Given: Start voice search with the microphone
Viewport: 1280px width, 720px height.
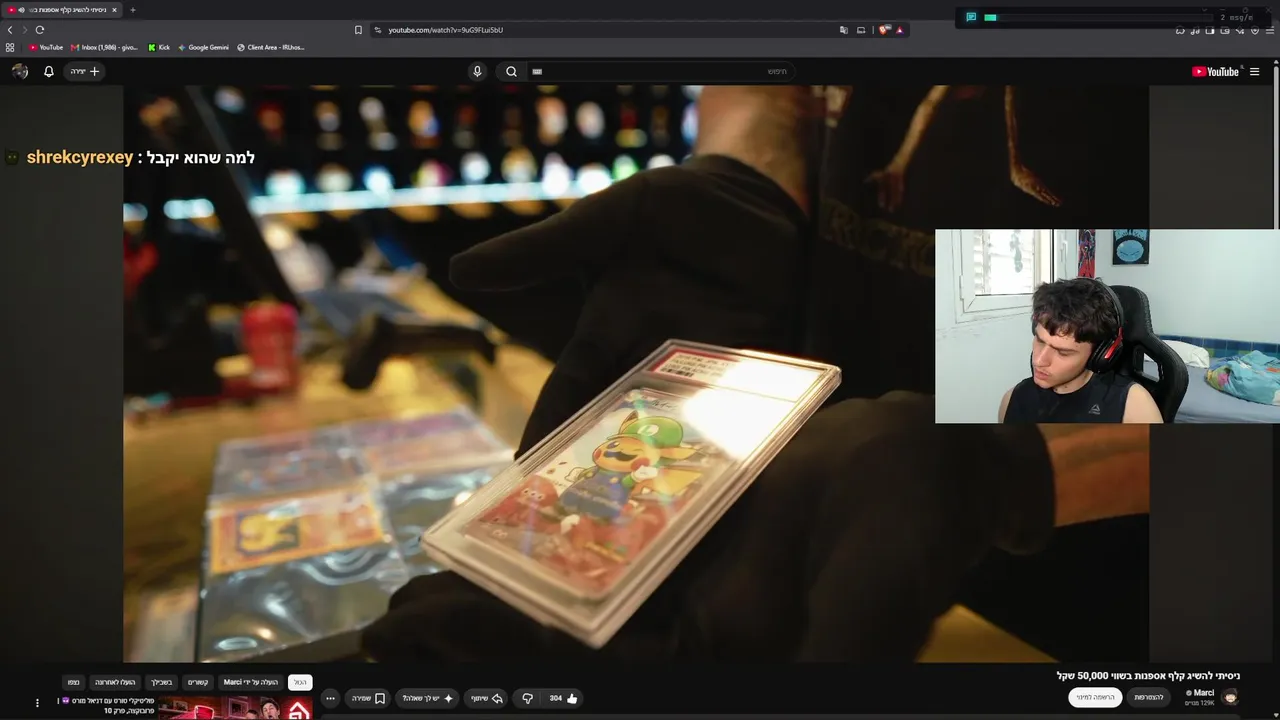Looking at the screenshot, I should click(x=477, y=71).
